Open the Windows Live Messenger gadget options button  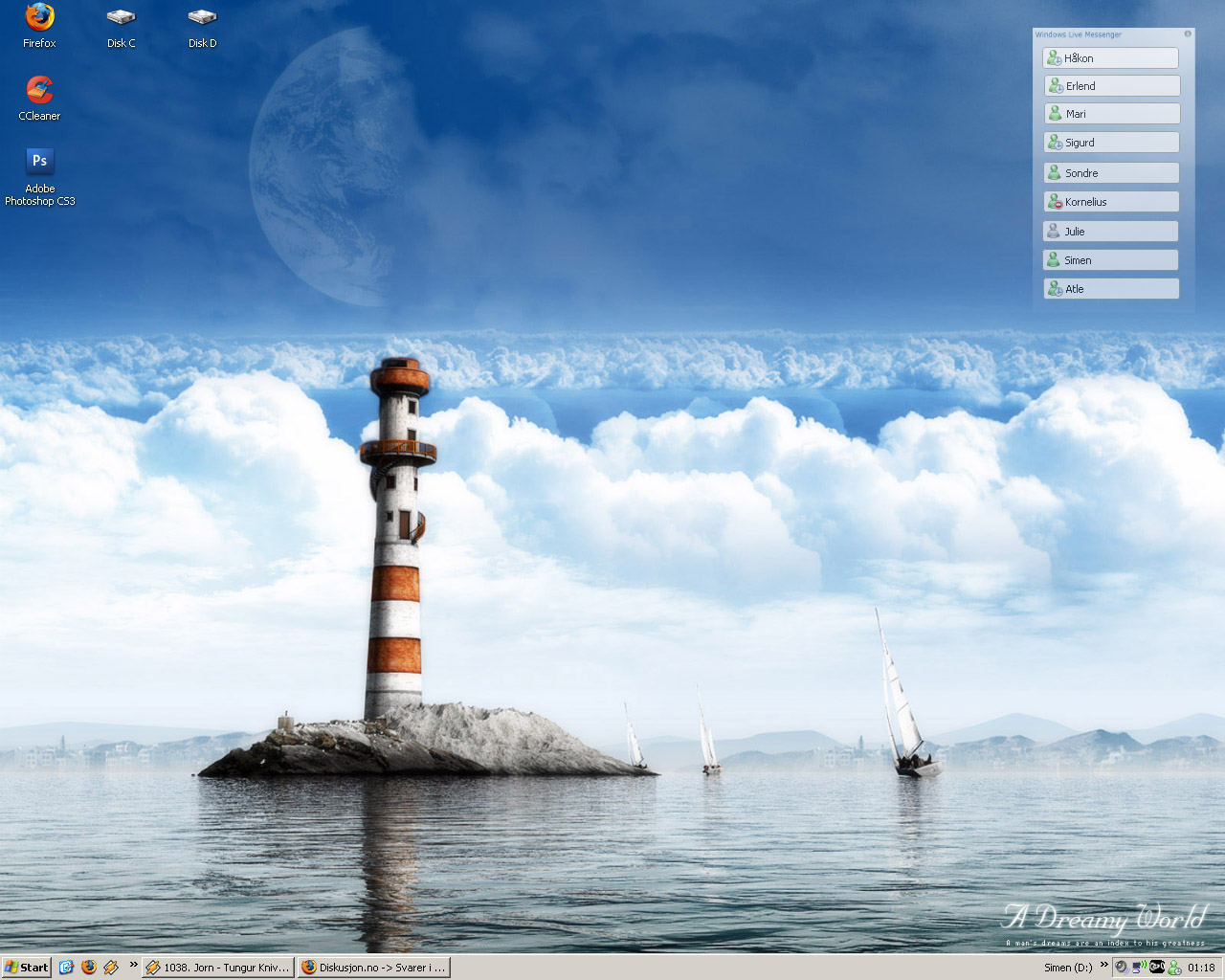pos(1188,33)
